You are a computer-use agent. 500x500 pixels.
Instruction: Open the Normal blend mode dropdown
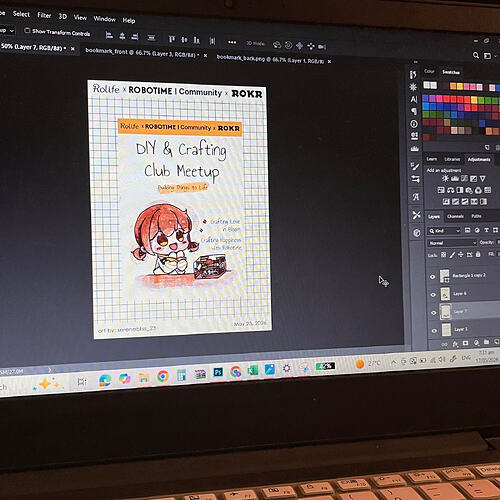[452, 243]
